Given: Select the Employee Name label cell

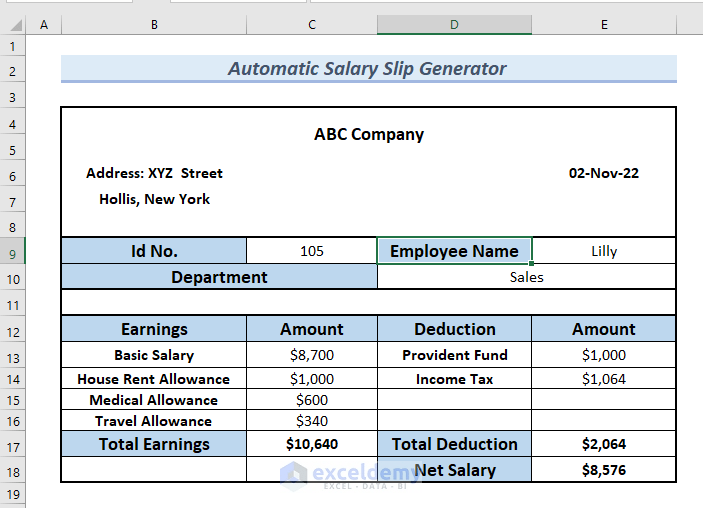Looking at the screenshot, I should (454, 251).
